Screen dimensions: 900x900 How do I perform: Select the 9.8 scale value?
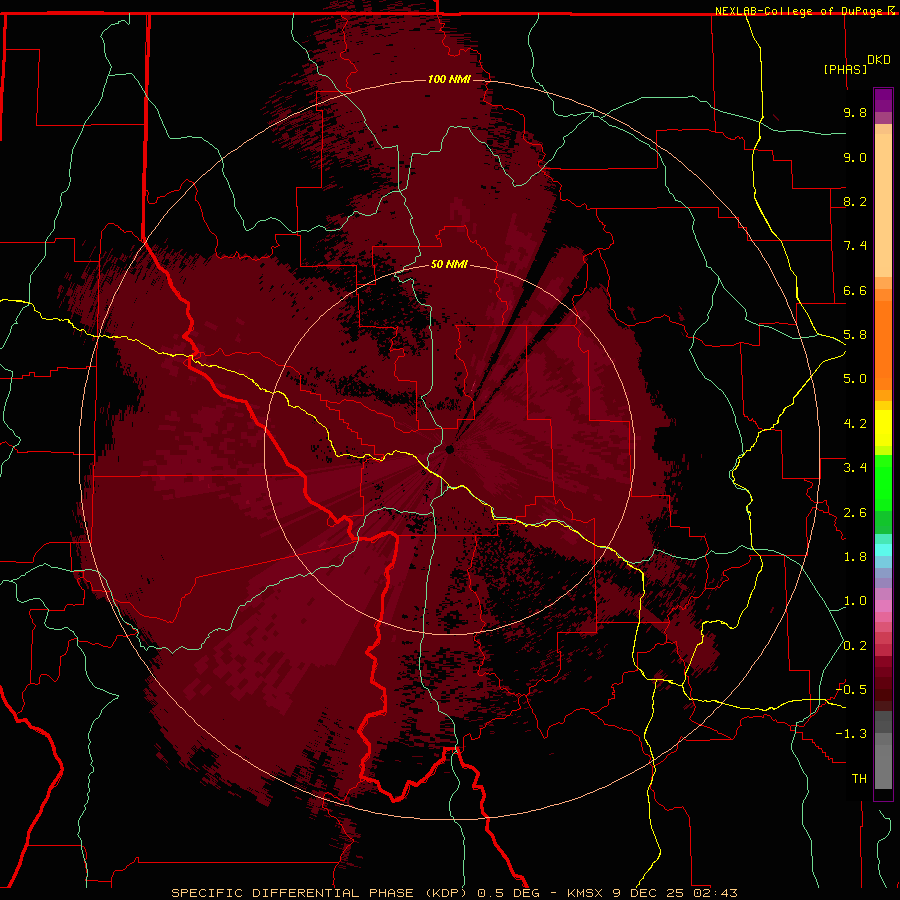pyautogui.click(x=855, y=112)
